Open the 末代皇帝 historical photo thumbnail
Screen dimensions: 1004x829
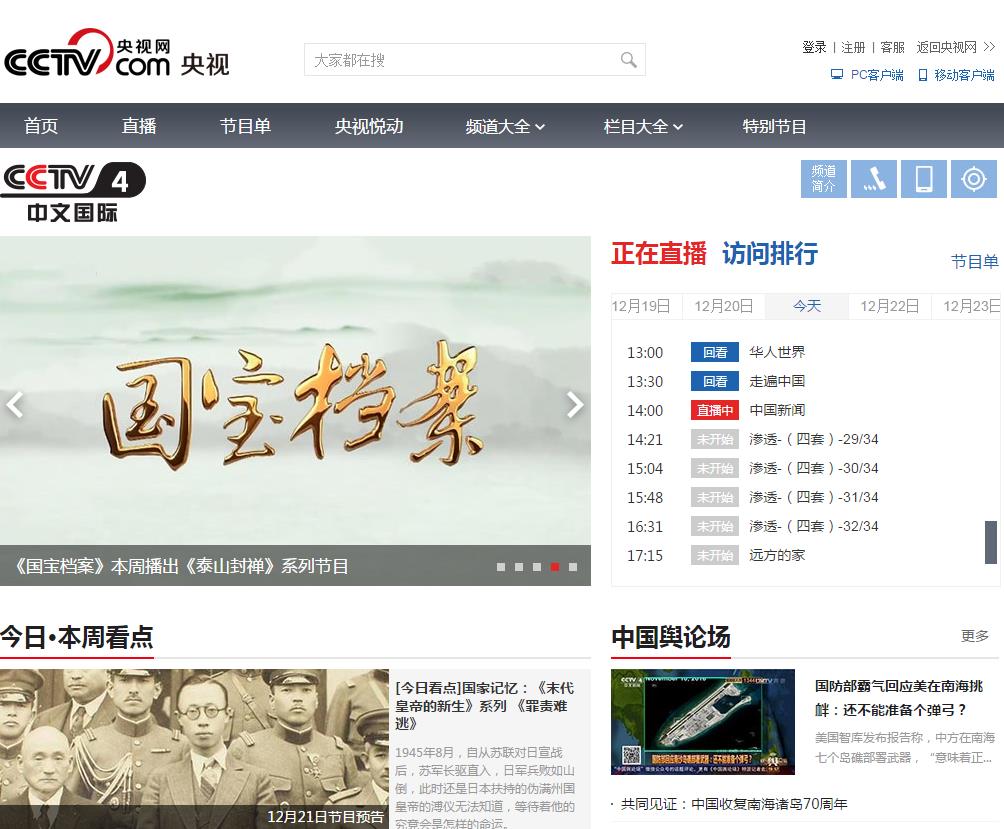pyautogui.click(x=194, y=749)
